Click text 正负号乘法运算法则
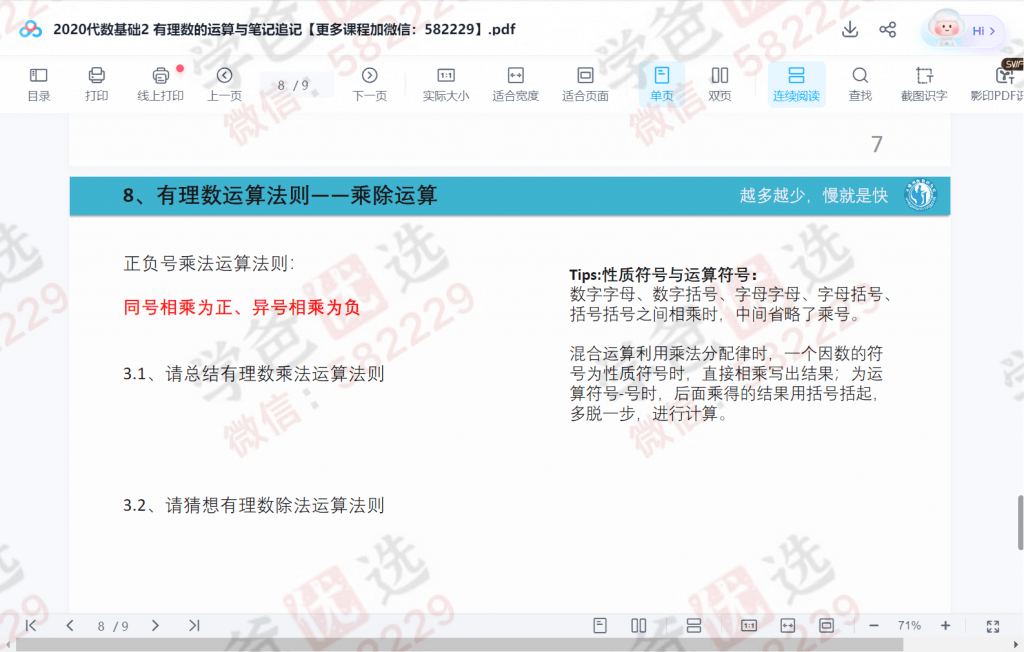 click(x=209, y=263)
